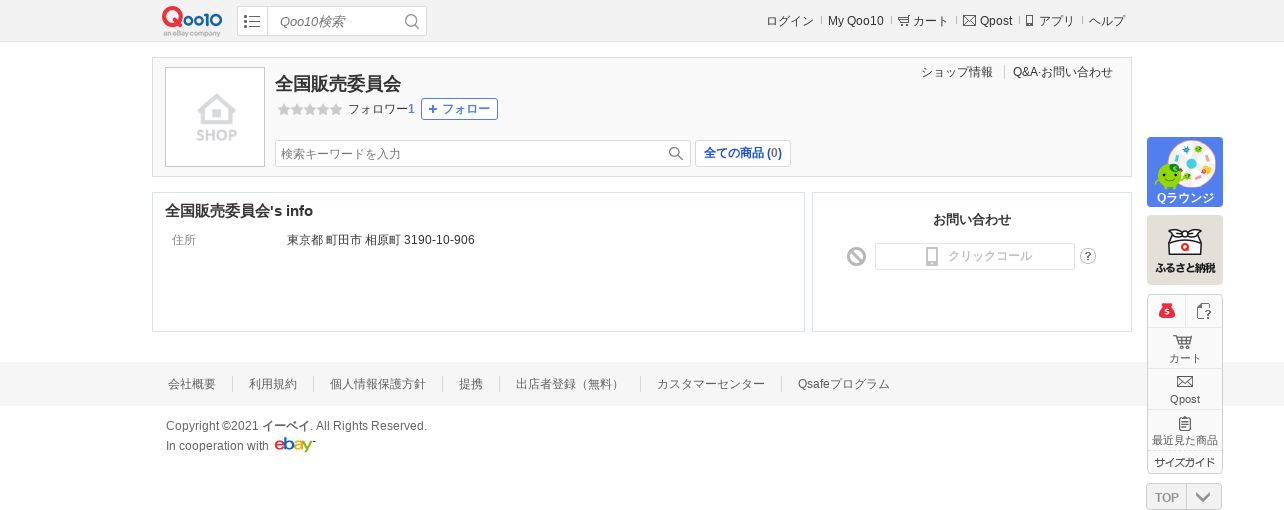Open ヘルプ in the header
1284x510 pixels.
1107,21
